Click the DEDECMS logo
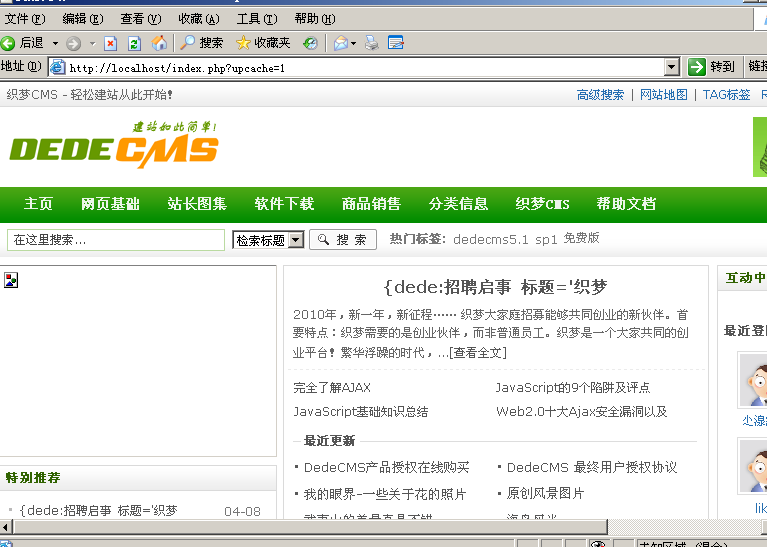This screenshot has width=767, height=547. click(114, 145)
